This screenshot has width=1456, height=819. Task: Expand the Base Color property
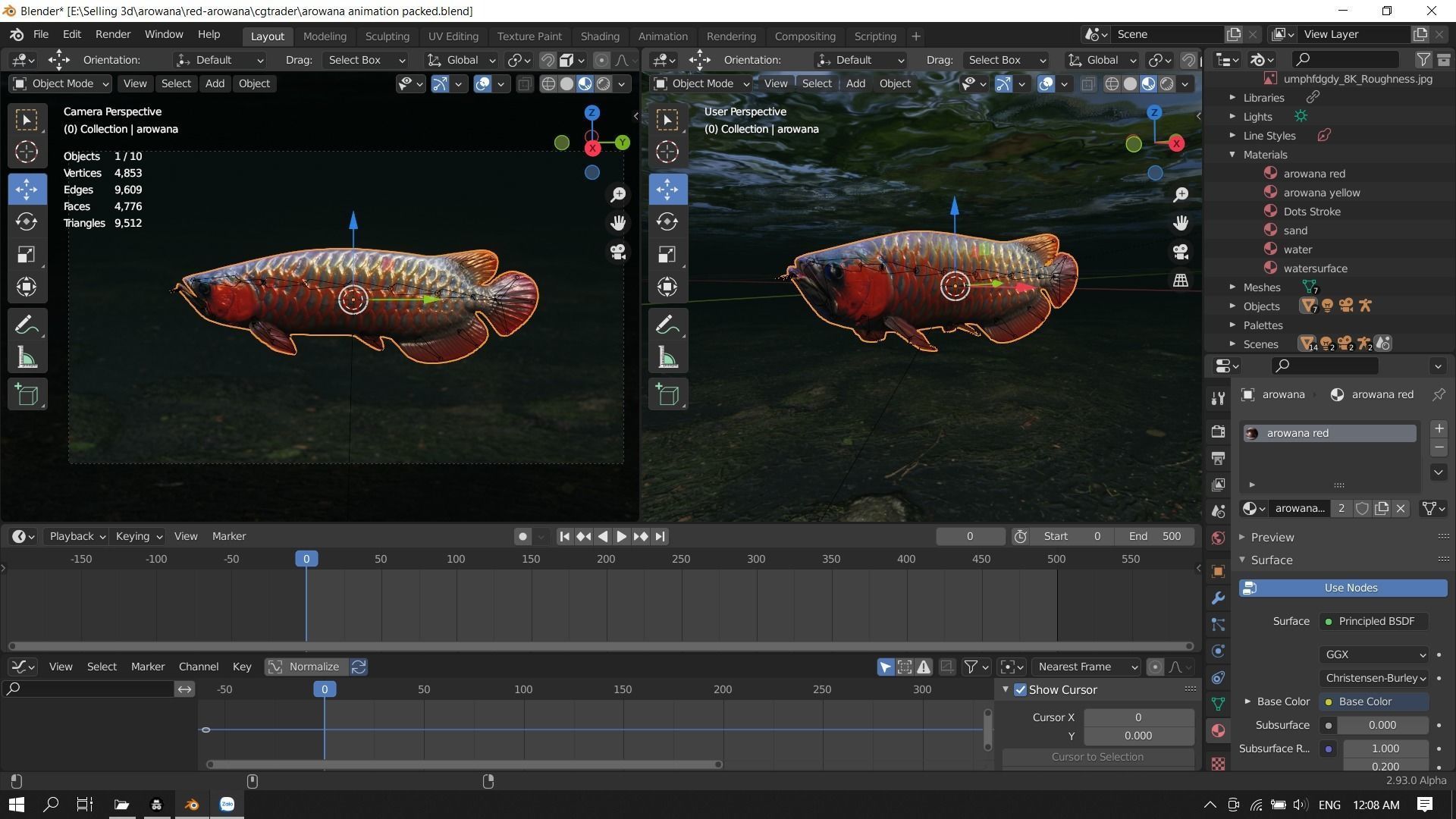pos(1247,701)
